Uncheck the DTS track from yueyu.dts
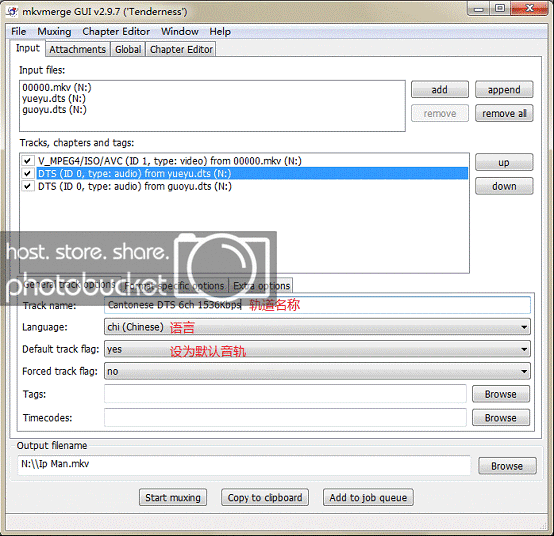The height and width of the screenshot is (536, 554). tap(28, 173)
